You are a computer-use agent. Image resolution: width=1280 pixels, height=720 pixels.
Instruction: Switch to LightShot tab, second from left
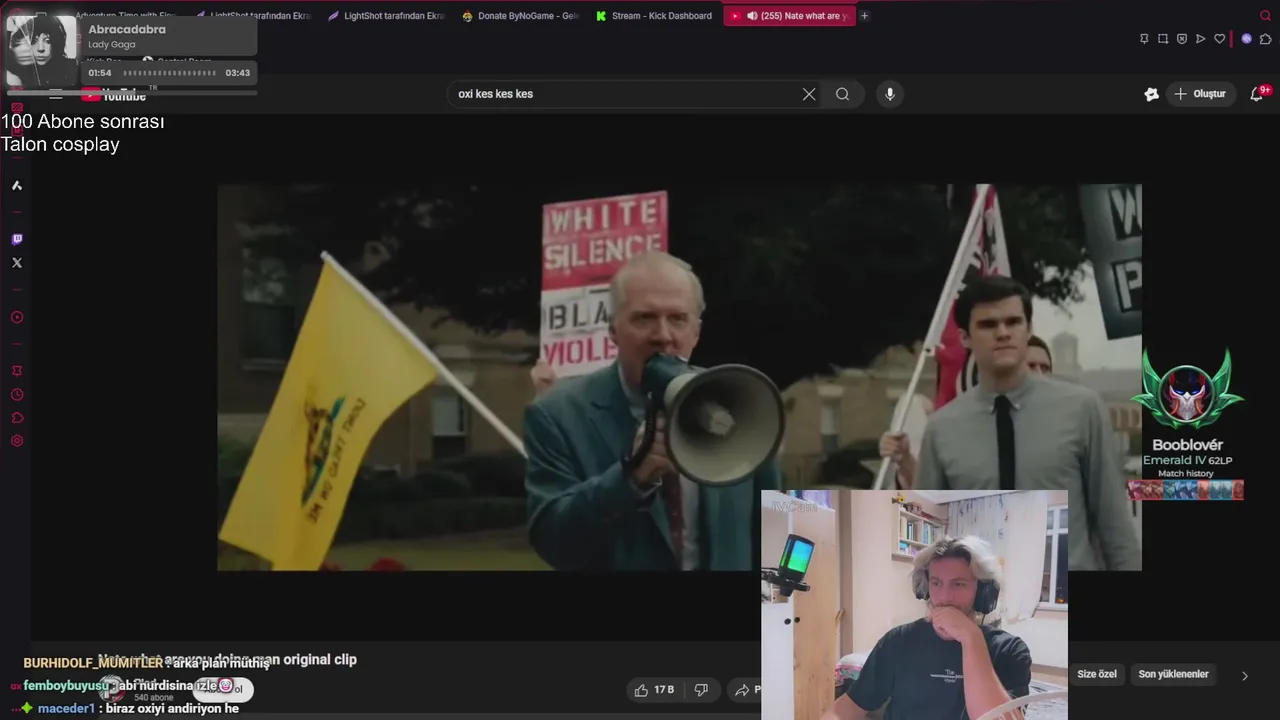tap(253, 16)
